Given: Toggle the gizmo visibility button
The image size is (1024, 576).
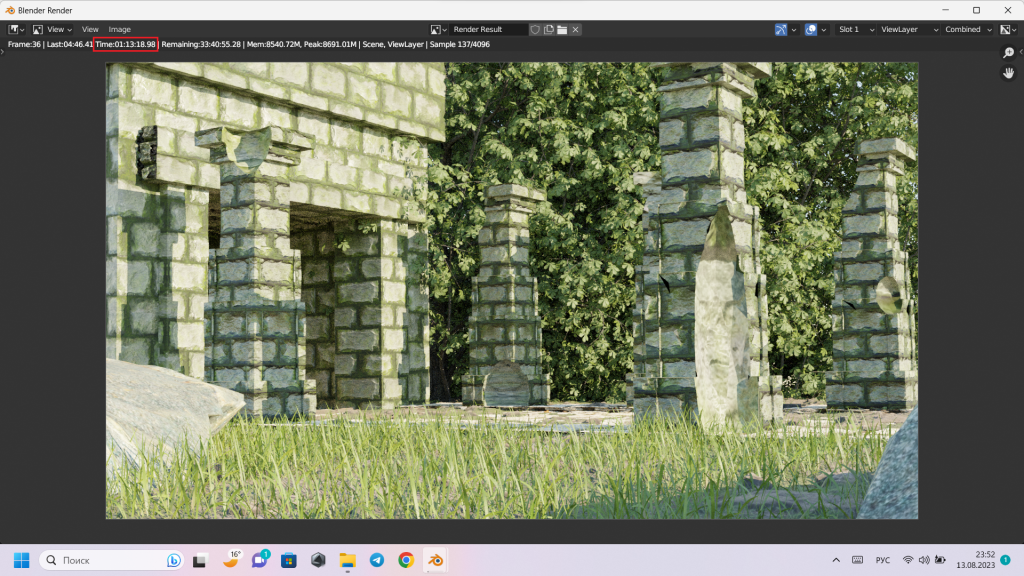Looking at the screenshot, I should [x=781, y=30].
